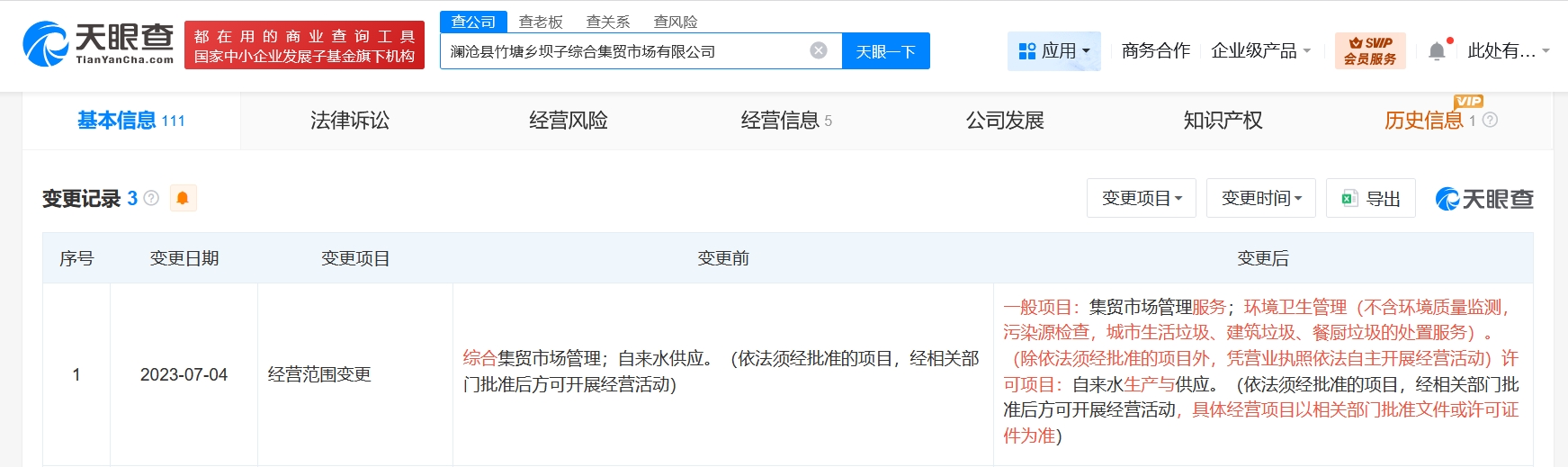Switch to the 经营风险 tab
Viewport: 1568px width, 467px height.
pos(569,121)
